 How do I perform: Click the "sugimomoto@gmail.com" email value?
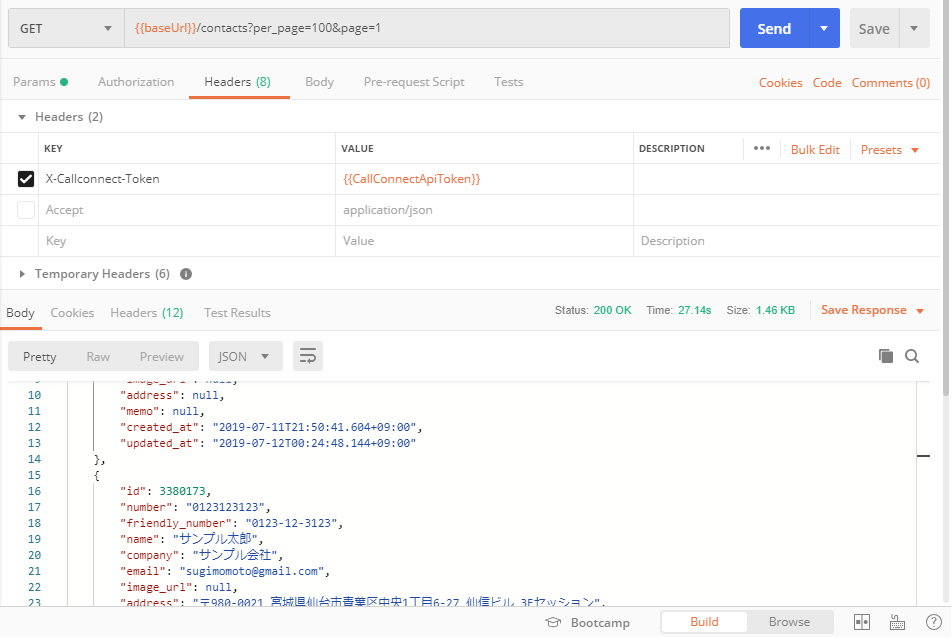coord(251,571)
